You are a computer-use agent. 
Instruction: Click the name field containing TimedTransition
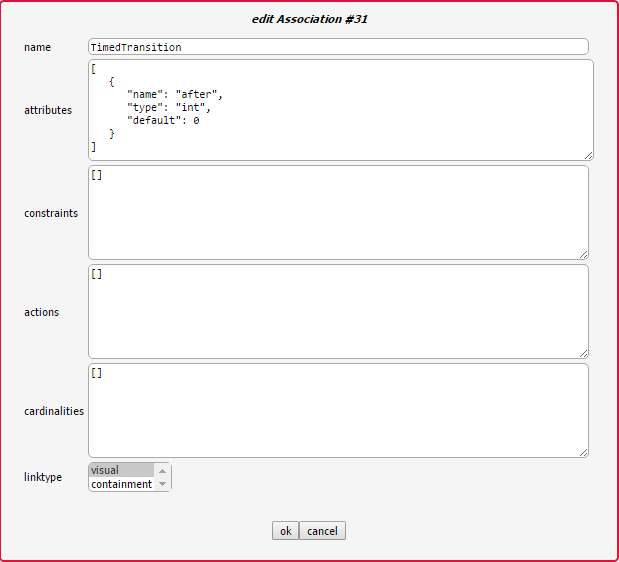click(x=338, y=47)
